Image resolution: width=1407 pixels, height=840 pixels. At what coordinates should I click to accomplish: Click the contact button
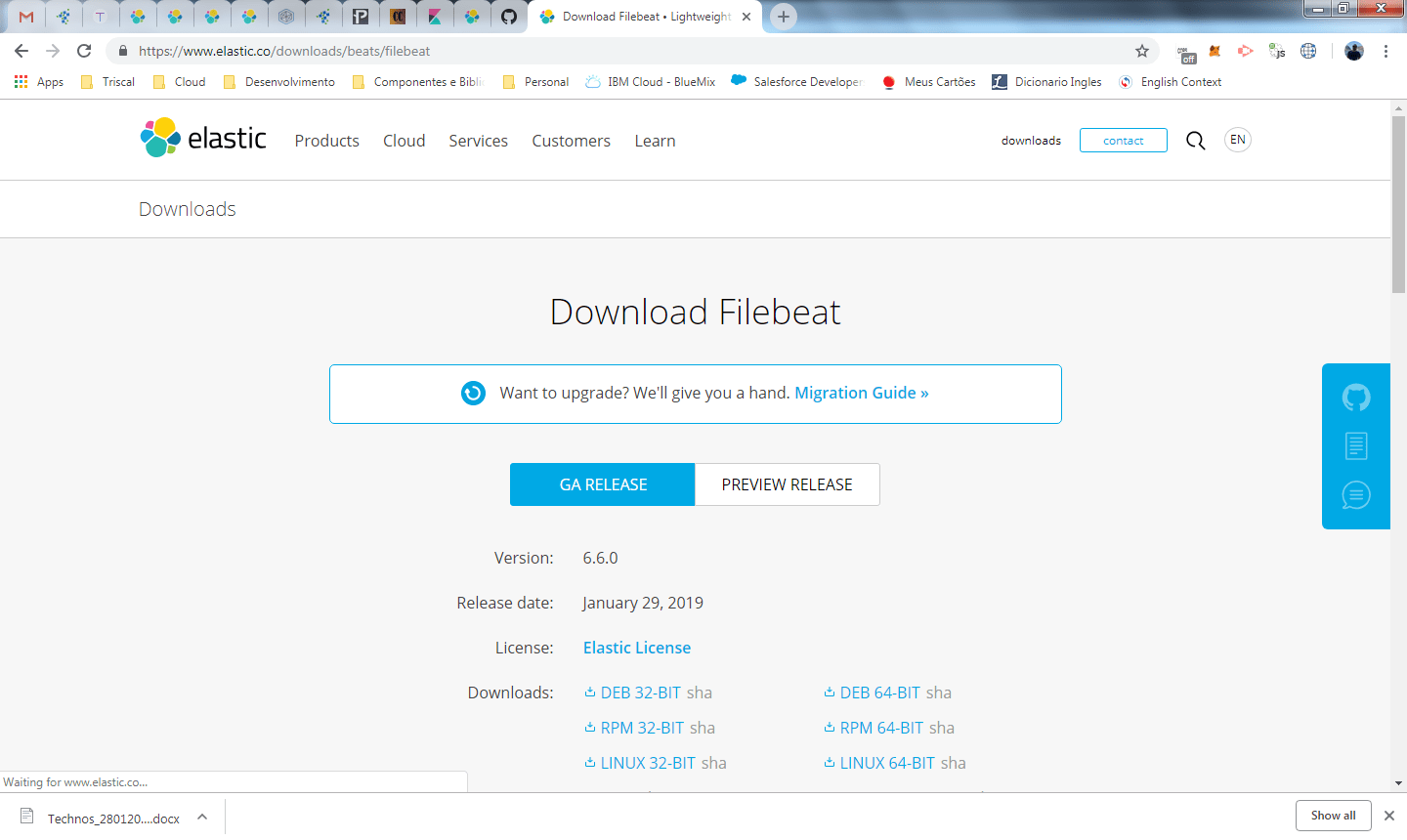(1124, 141)
